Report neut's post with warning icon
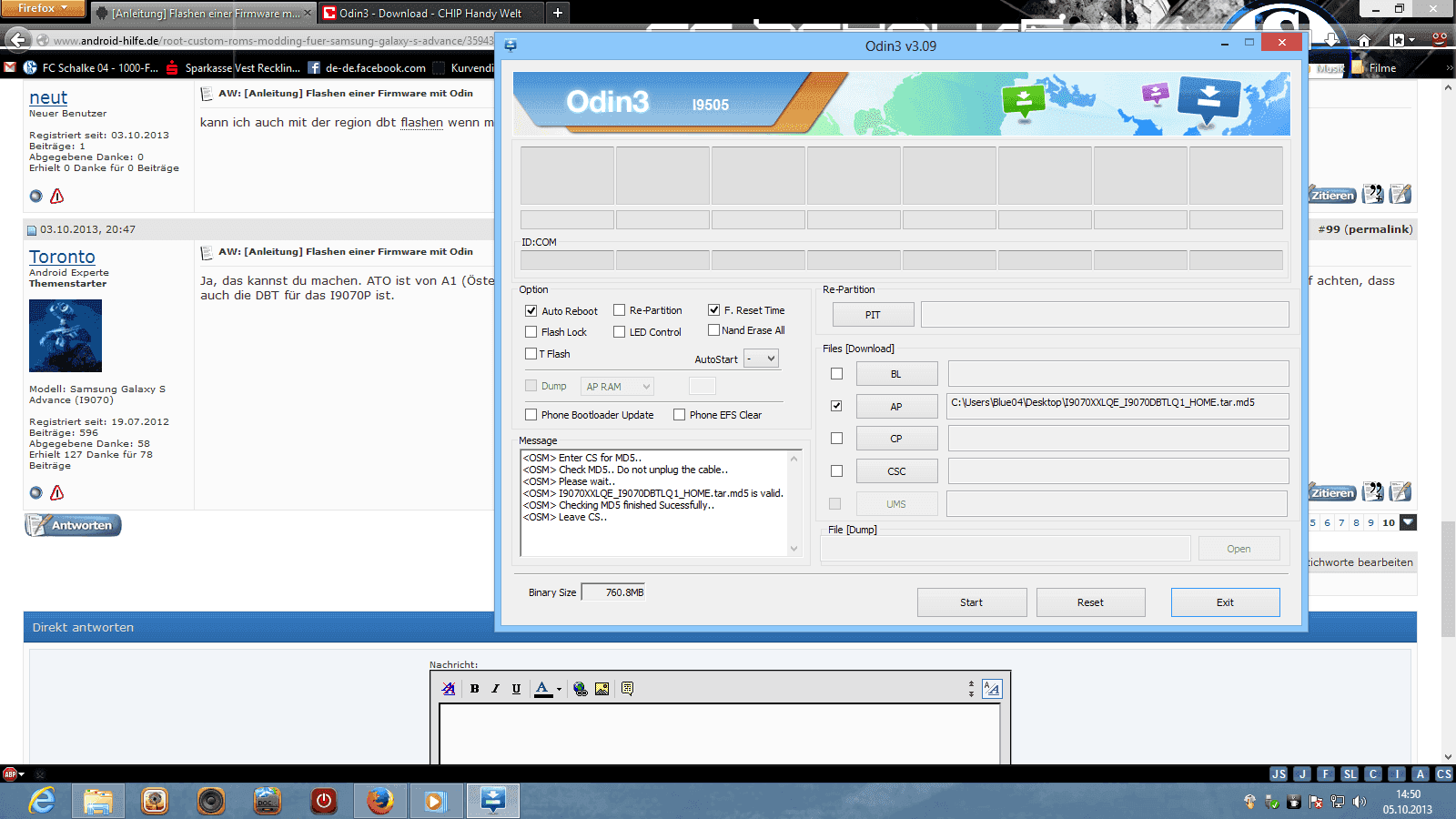Viewport: 1456px width, 819px height. point(57,196)
